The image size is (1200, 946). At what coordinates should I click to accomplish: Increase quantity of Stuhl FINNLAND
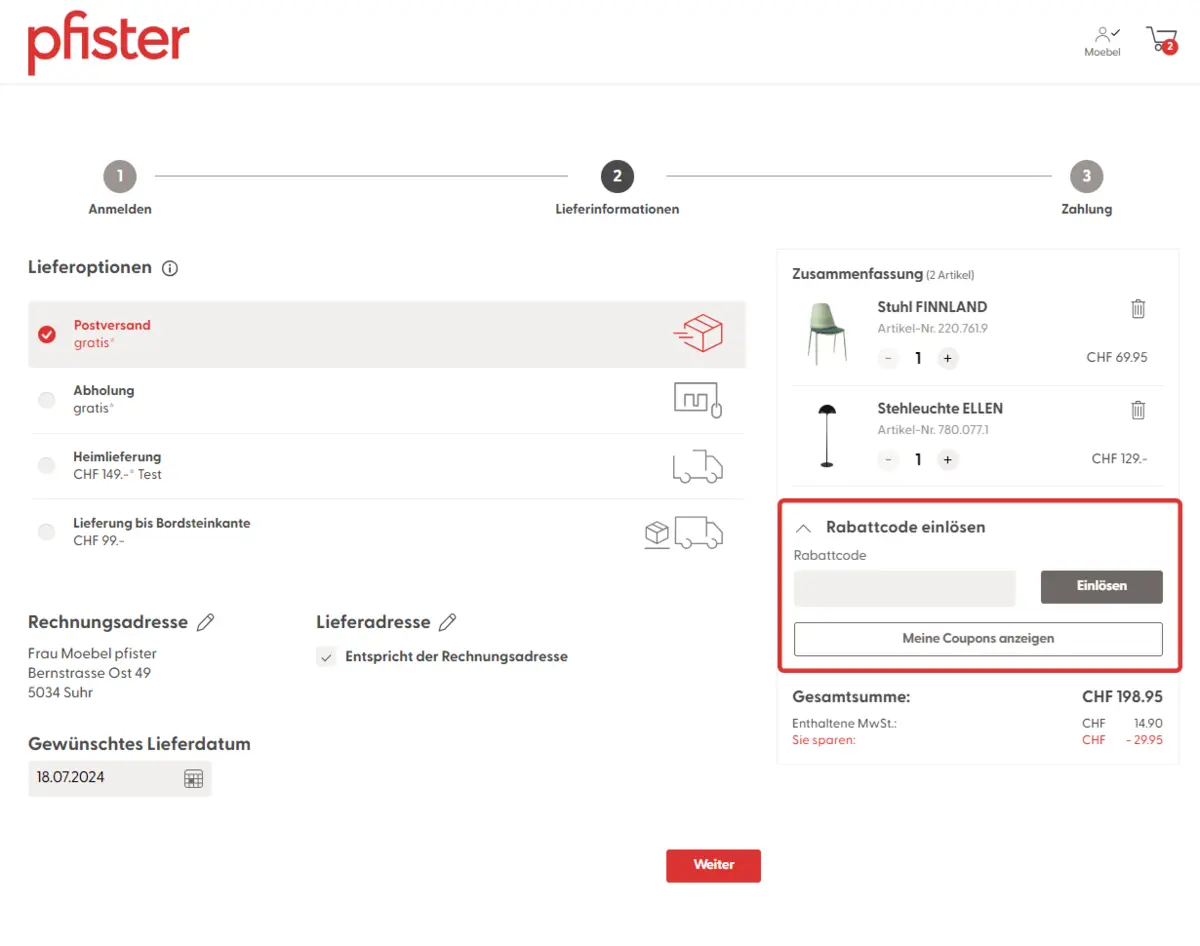point(947,358)
